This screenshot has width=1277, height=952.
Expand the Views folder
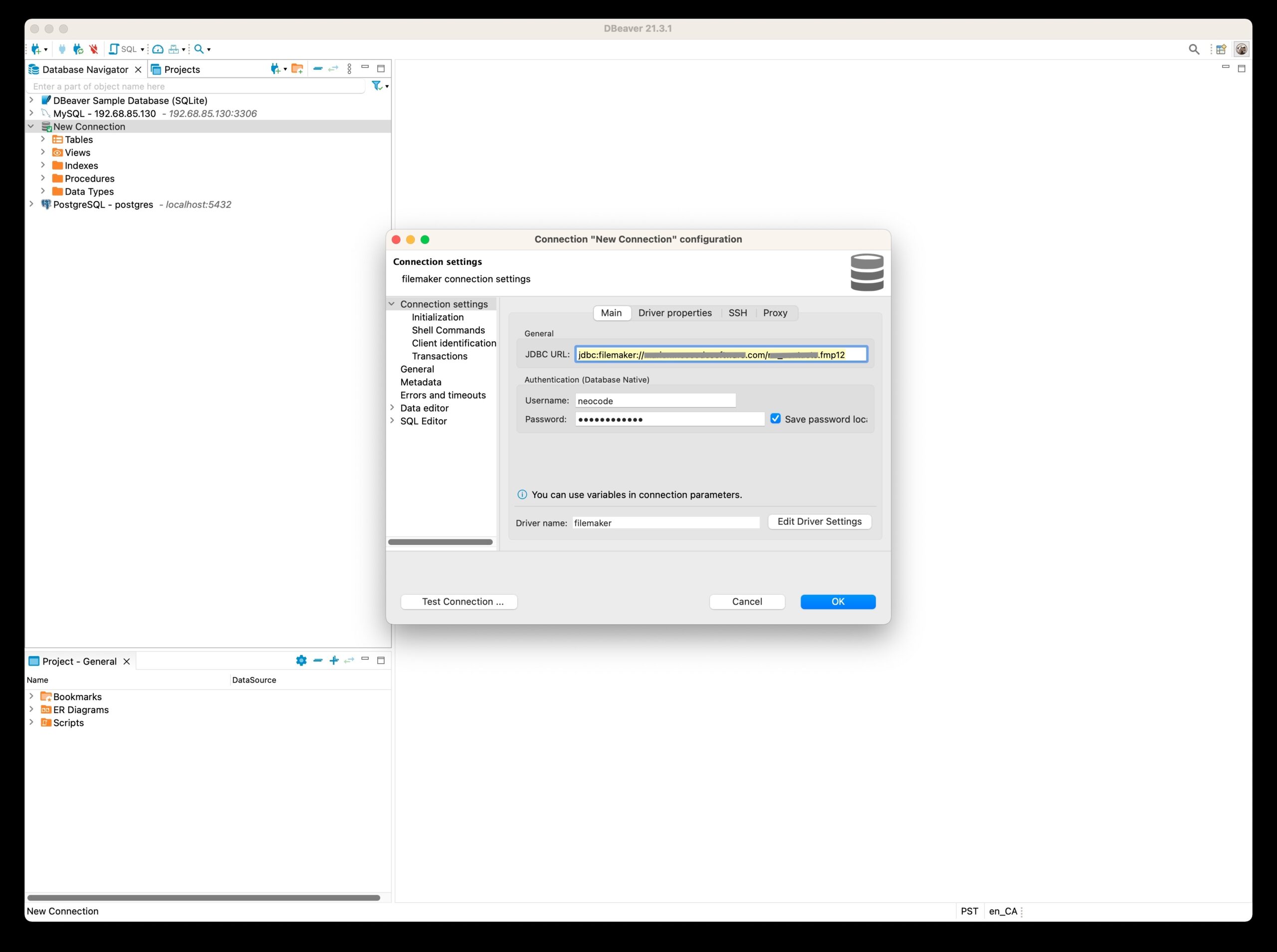click(x=43, y=152)
